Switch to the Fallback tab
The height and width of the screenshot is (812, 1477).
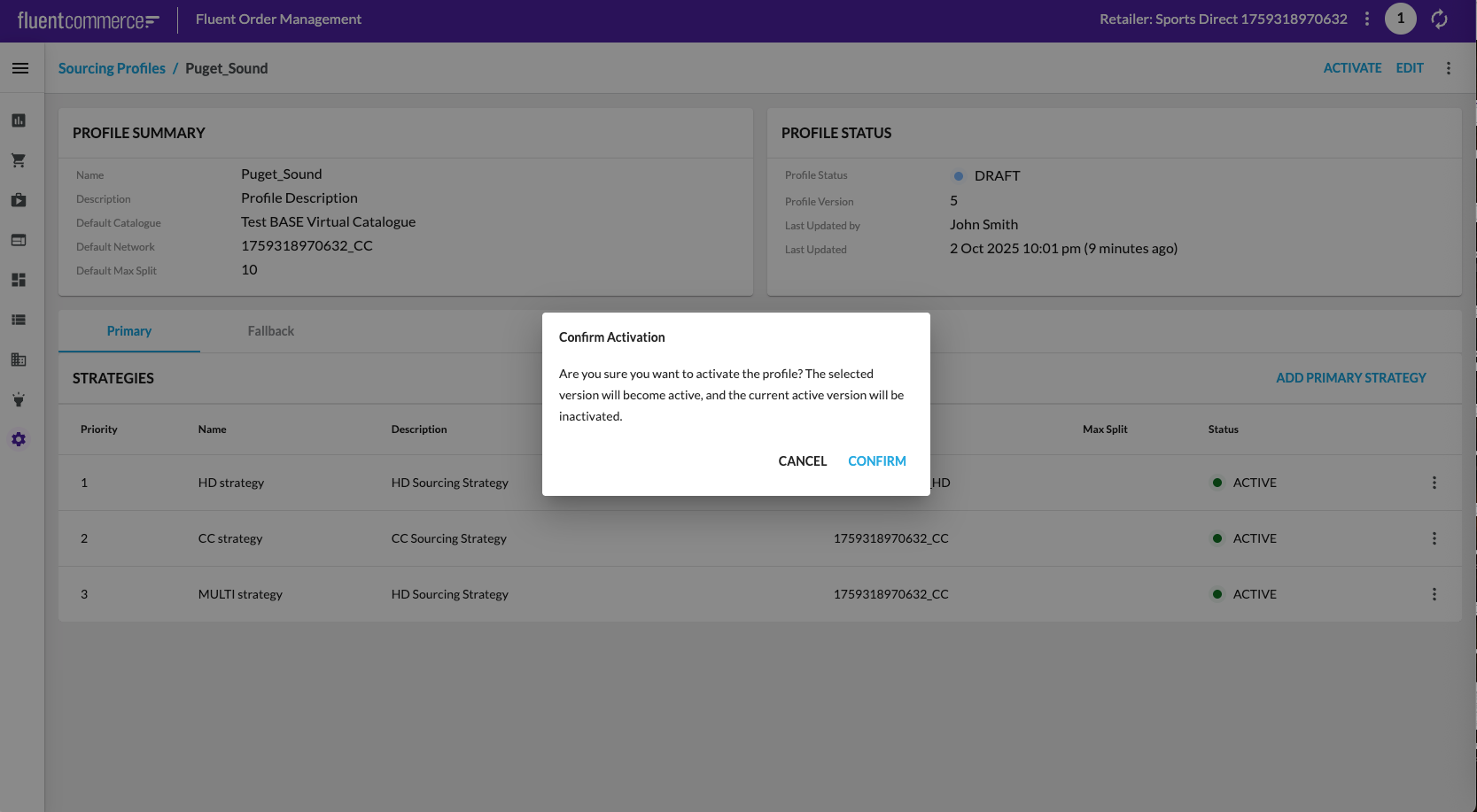pos(270,331)
